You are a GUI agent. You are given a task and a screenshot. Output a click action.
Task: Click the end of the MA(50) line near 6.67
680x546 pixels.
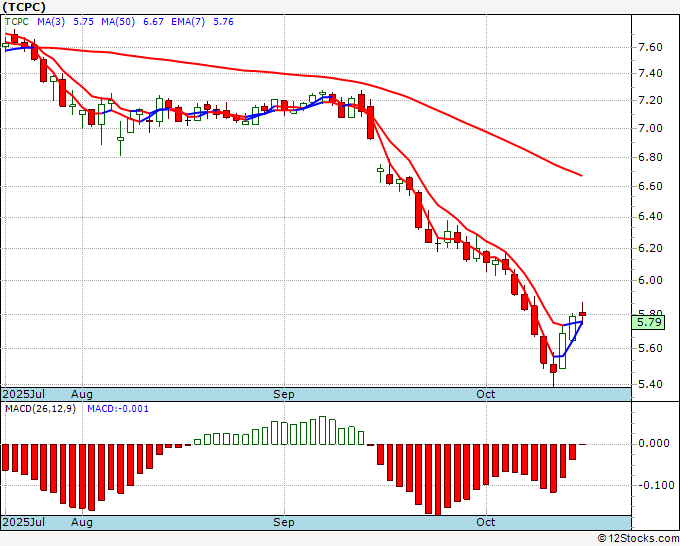click(580, 175)
